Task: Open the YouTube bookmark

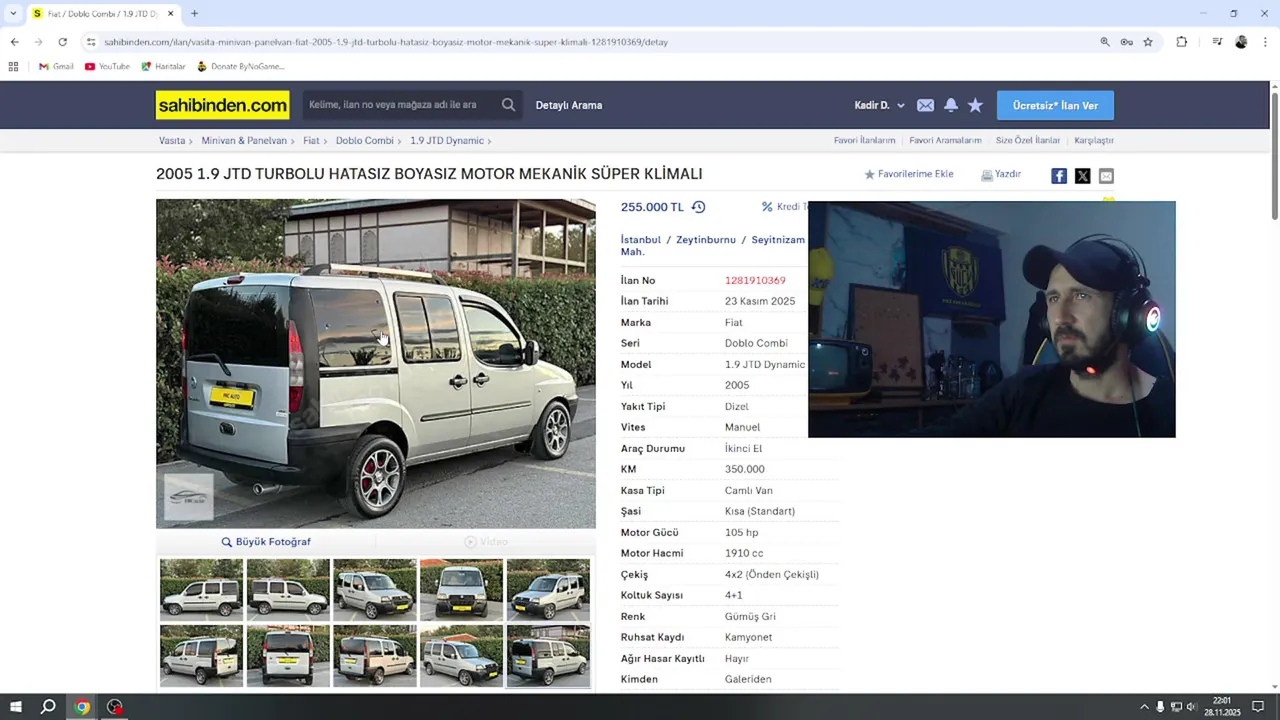Action: [x=107, y=66]
